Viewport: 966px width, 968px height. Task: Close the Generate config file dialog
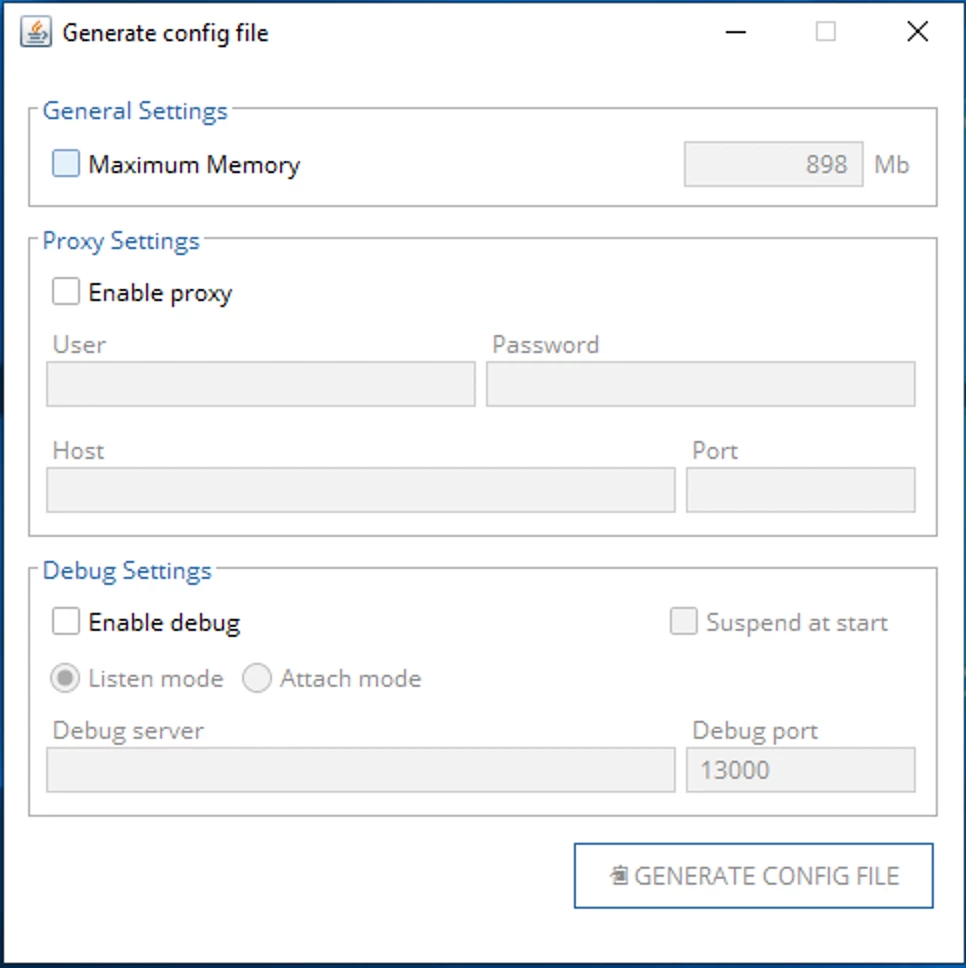[x=917, y=31]
